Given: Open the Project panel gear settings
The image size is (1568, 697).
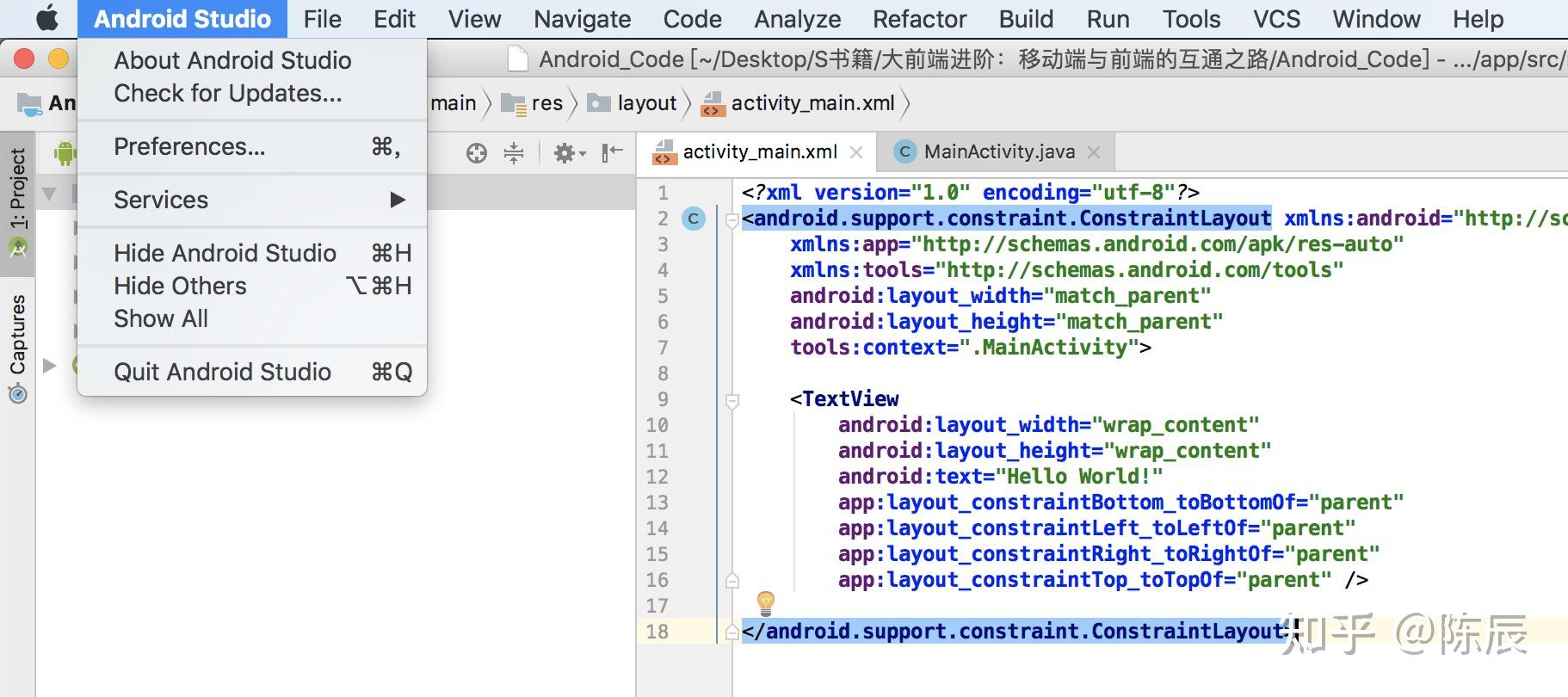Looking at the screenshot, I should click(x=569, y=153).
